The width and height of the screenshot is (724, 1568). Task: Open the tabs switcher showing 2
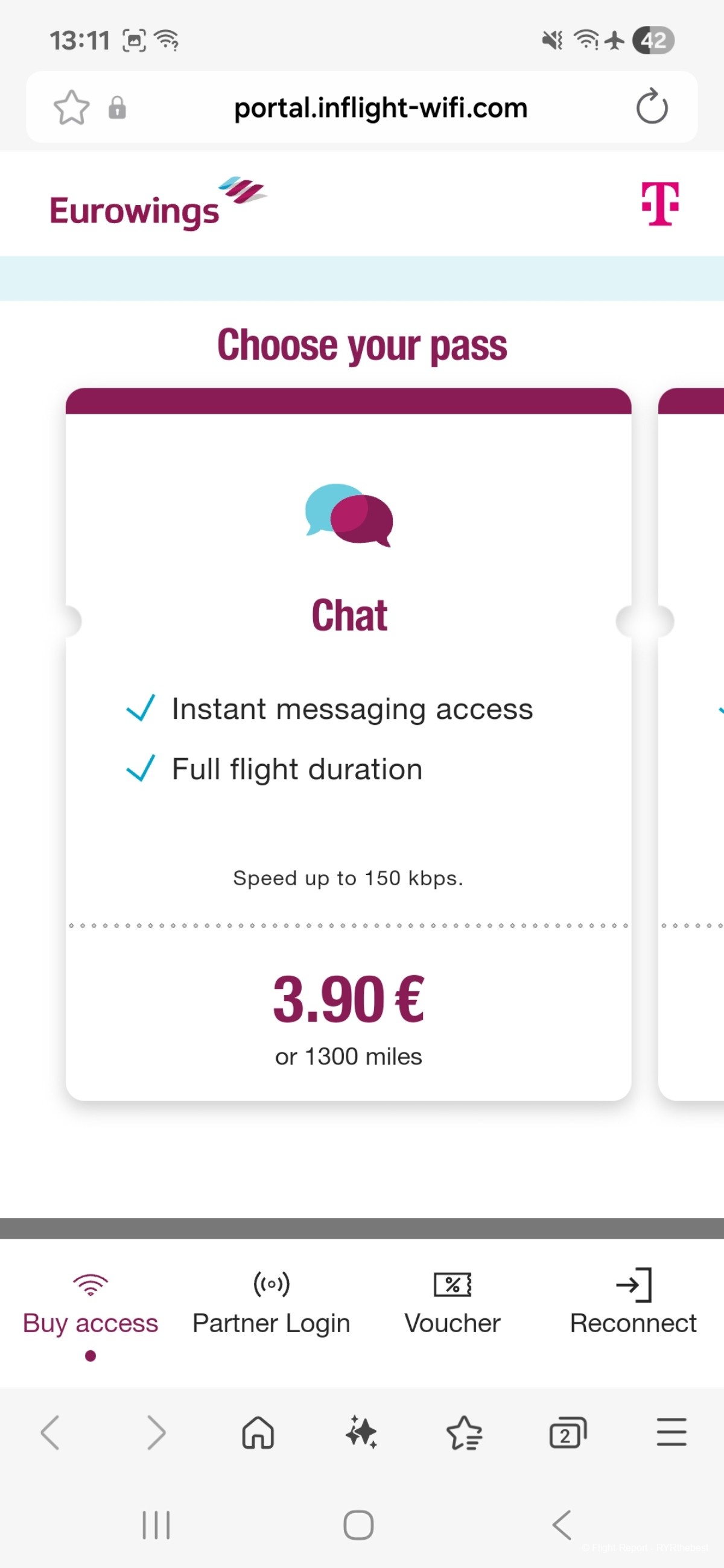(x=568, y=1432)
